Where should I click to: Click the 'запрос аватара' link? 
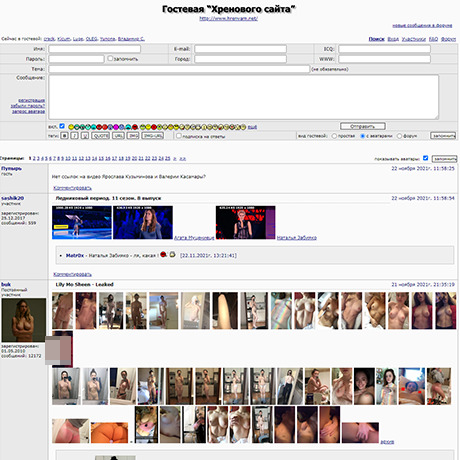click(28, 111)
